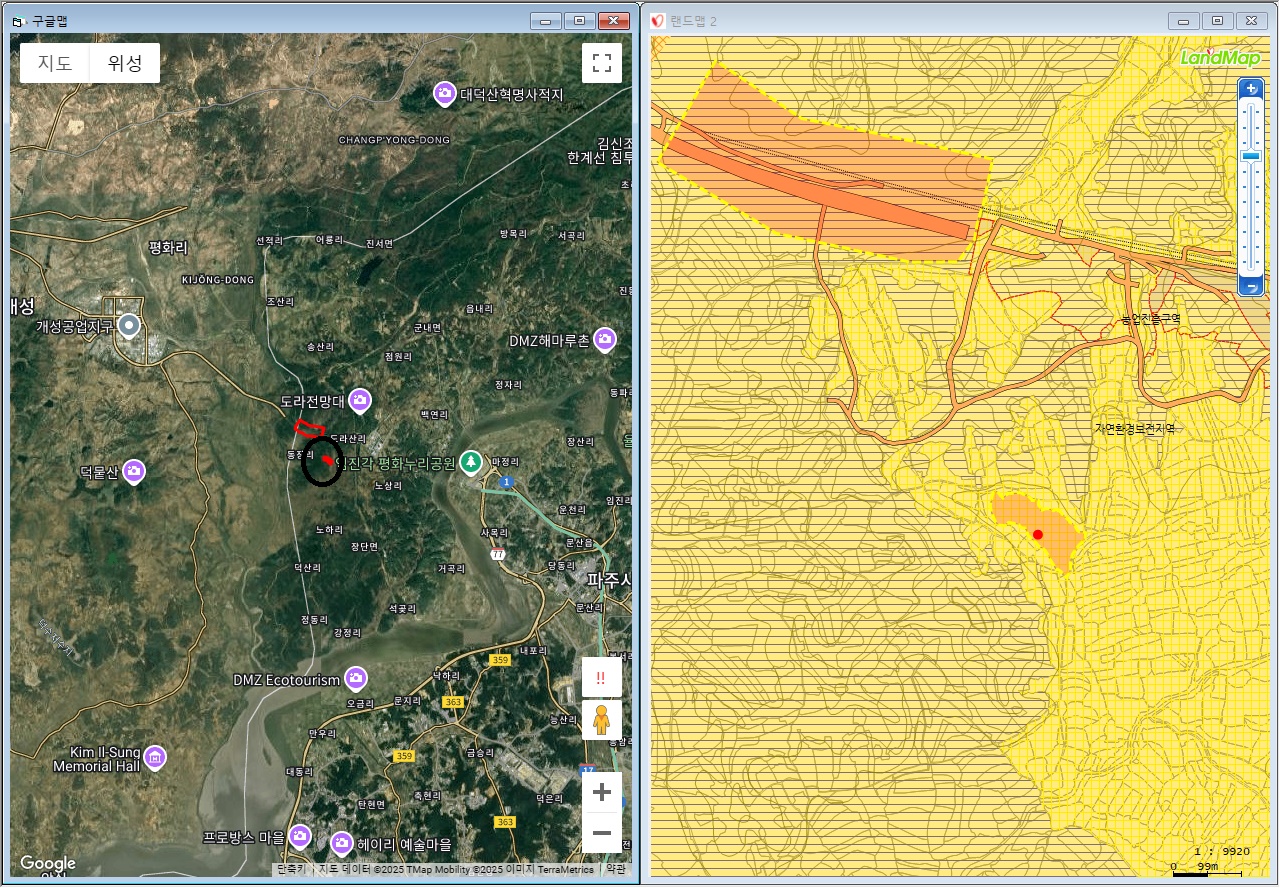Click the 1 : 9920 scale text
Image resolution: width=1280 pixels, height=888 pixels.
click(x=1221, y=852)
